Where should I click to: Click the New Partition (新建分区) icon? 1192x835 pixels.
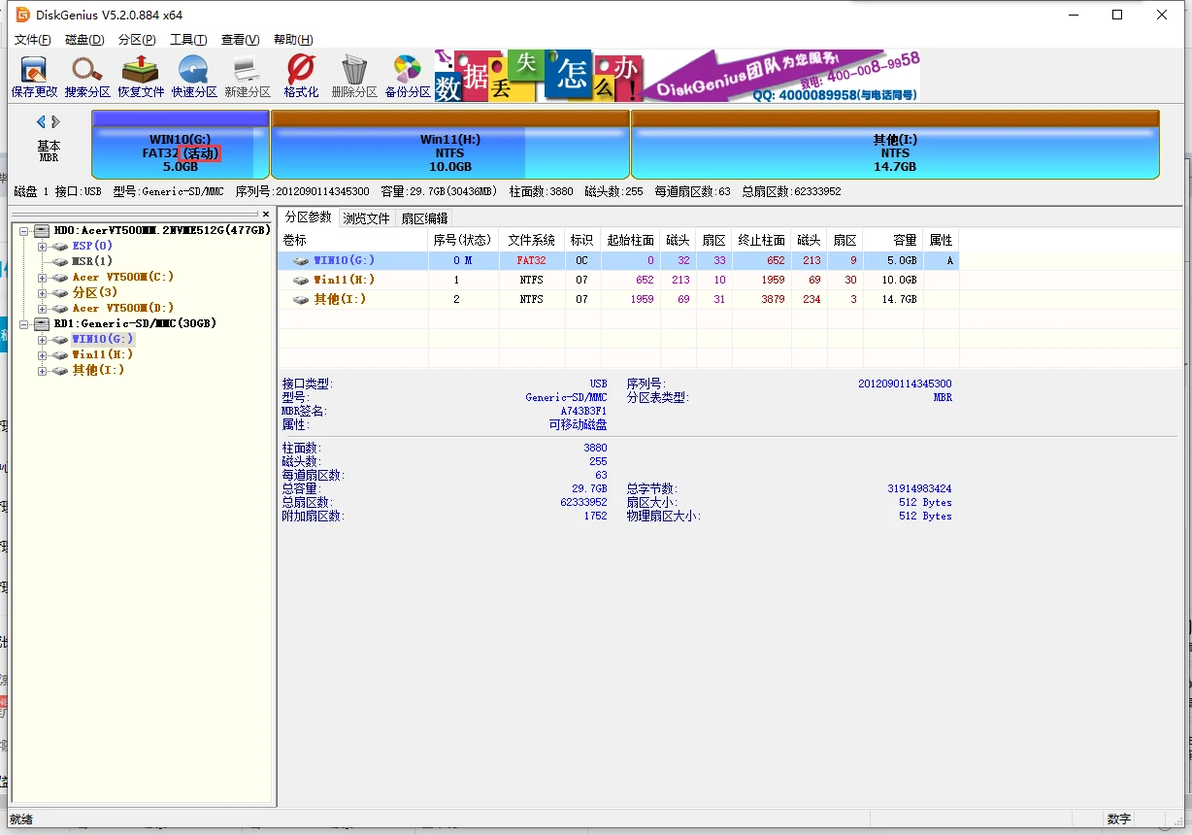[x=247, y=76]
